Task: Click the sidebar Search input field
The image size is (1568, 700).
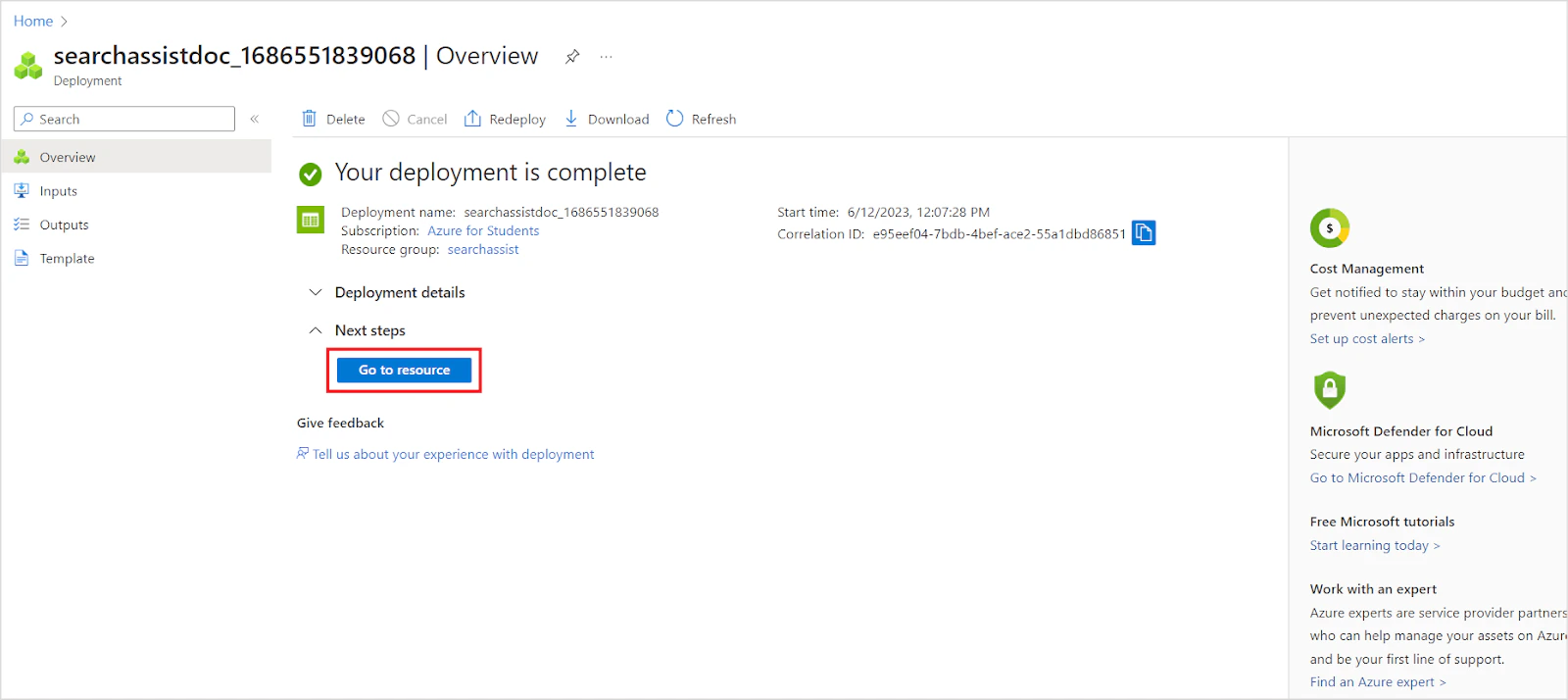Action: 124,119
